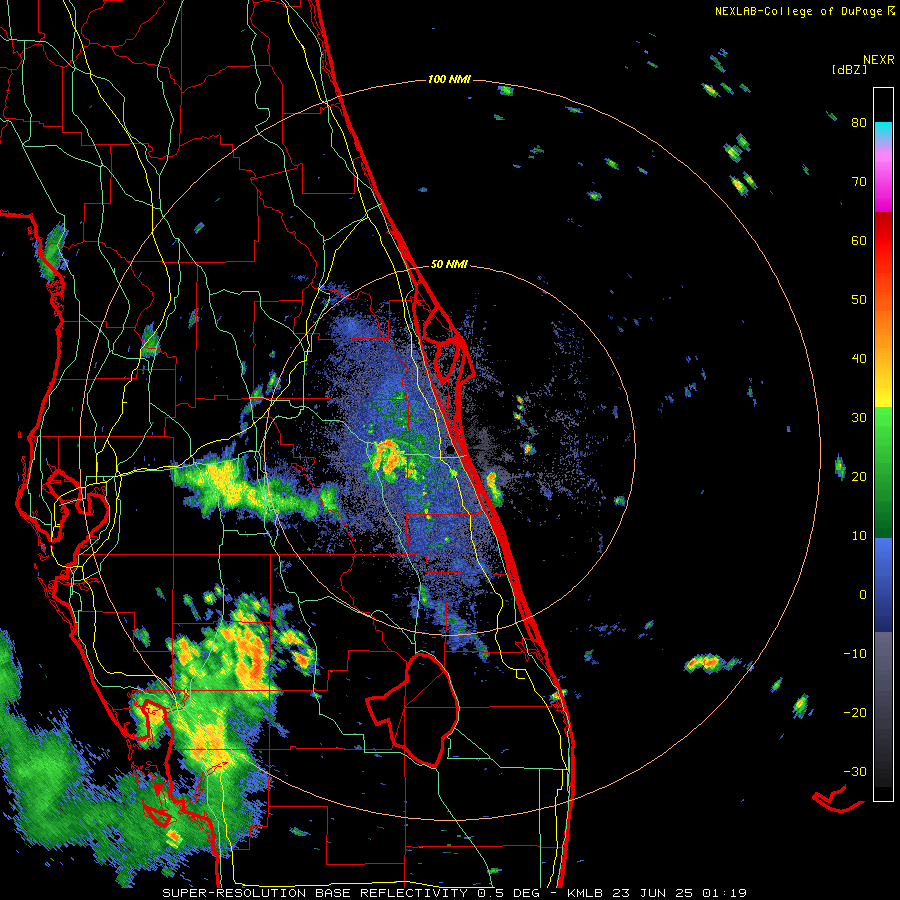Click the 50 NMI range ring label
This screenshot has height=900, width=900.
pyautogui.click(x=449, y=265)
